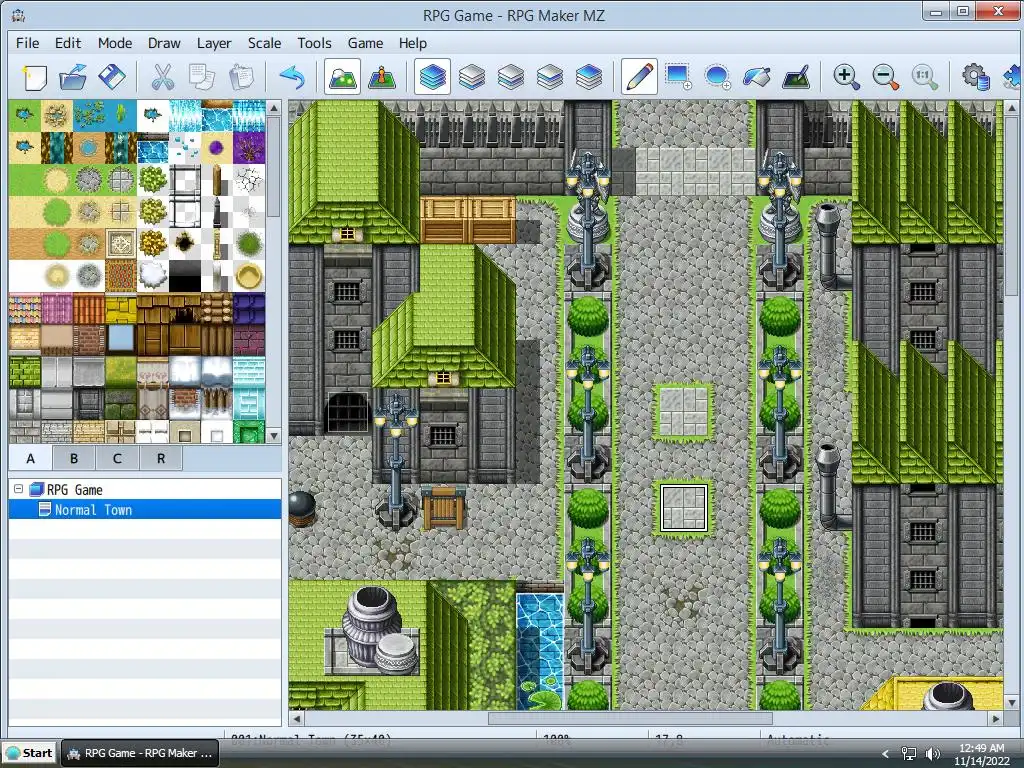Show hidden system tray icons
This screenshot has height=768, width=1024.
pyautogui.click(x=886, y=754)
